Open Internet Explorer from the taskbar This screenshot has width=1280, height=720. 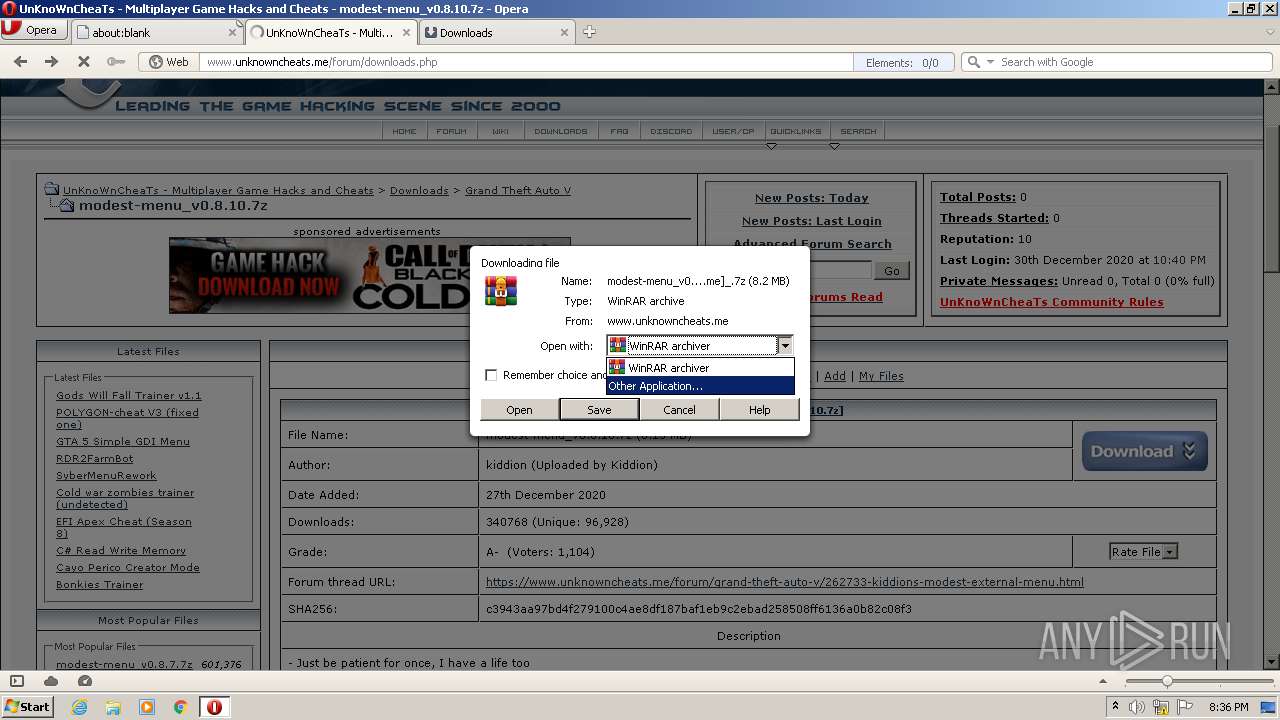pos(79,707)
